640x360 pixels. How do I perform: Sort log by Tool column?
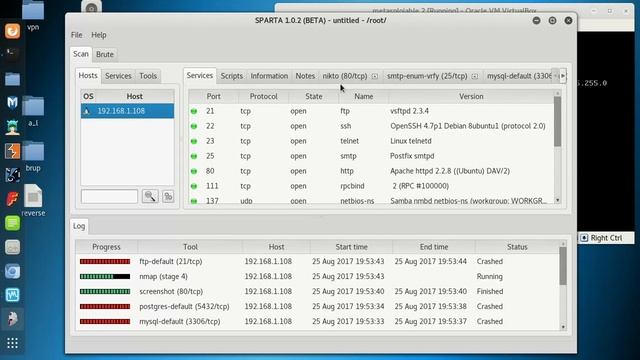[190, 247]
